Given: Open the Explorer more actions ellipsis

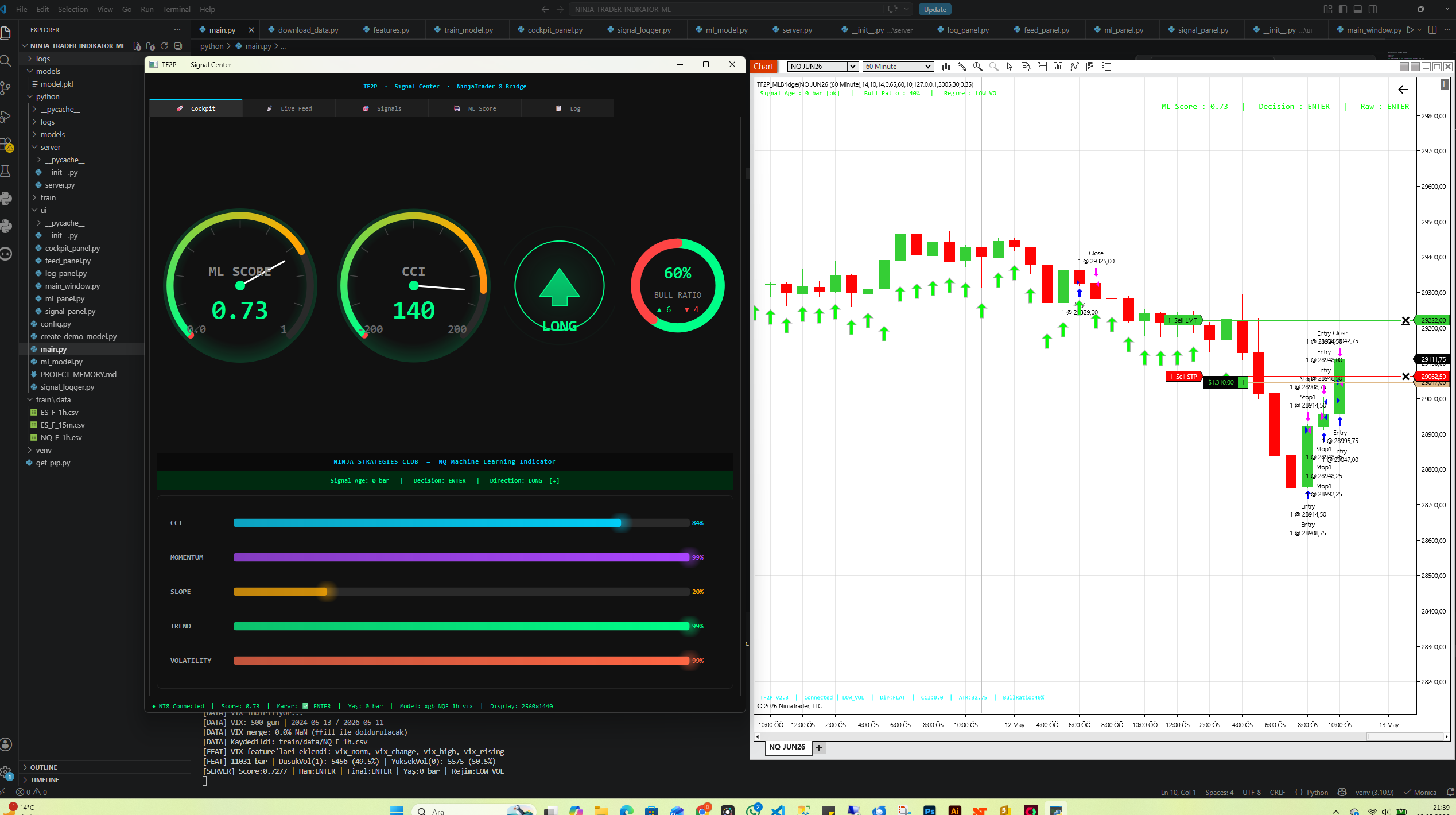Looking at the screenshot, I should (177, 30).
